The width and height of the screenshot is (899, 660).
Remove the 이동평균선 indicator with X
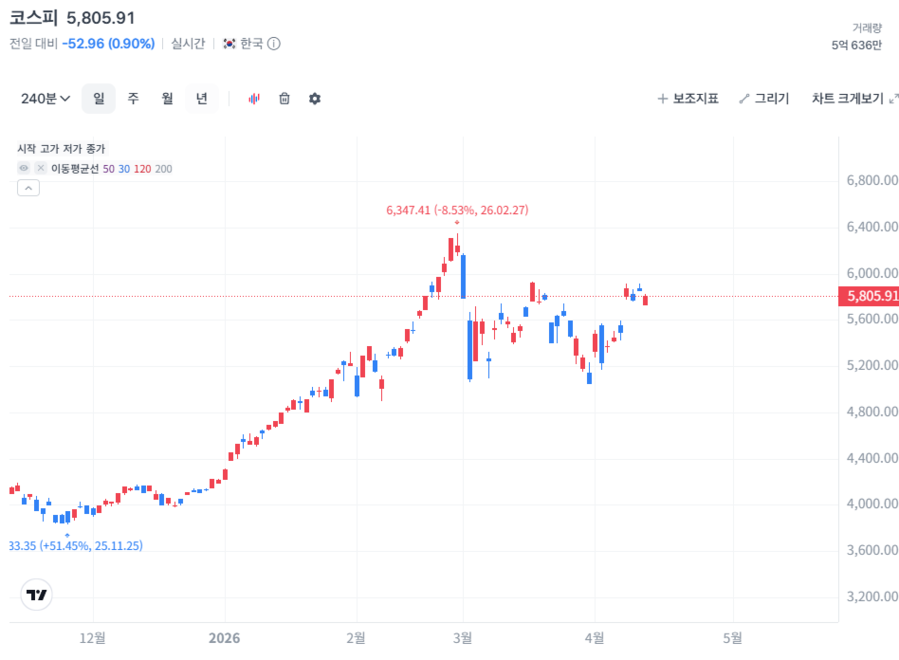coord(41,169)
